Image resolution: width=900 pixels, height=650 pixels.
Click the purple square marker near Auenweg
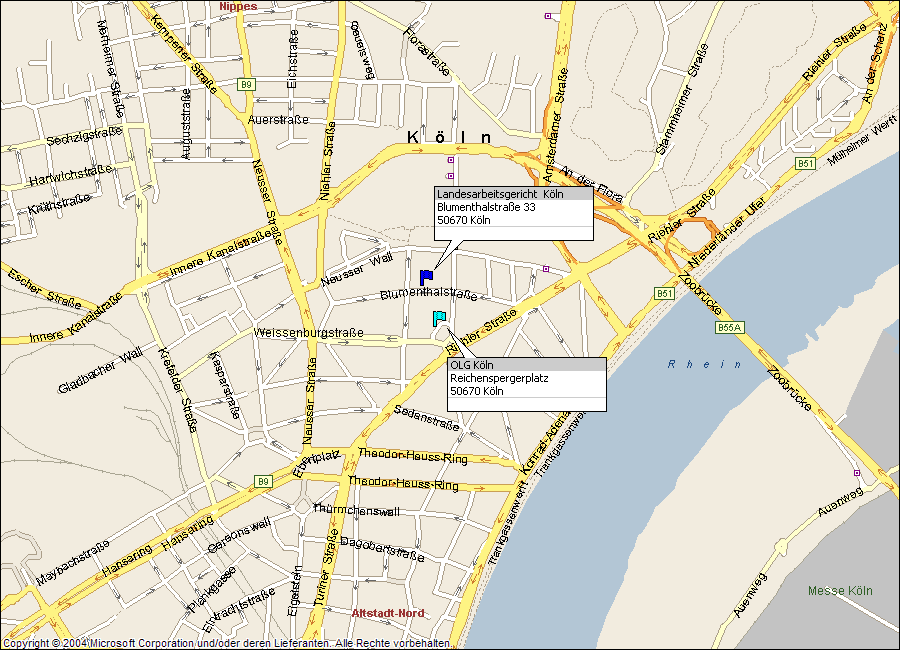tap(856, 472)
